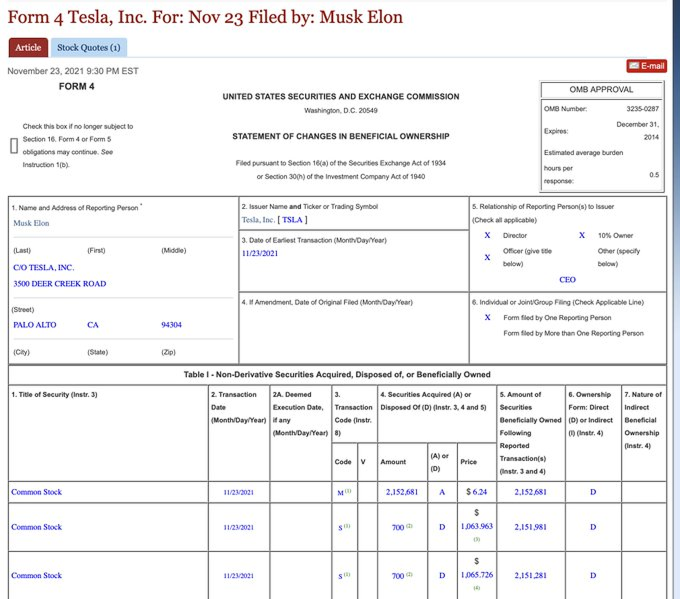
Task: Click the 1,063.963 price value
Action: (x=477, y=526)
